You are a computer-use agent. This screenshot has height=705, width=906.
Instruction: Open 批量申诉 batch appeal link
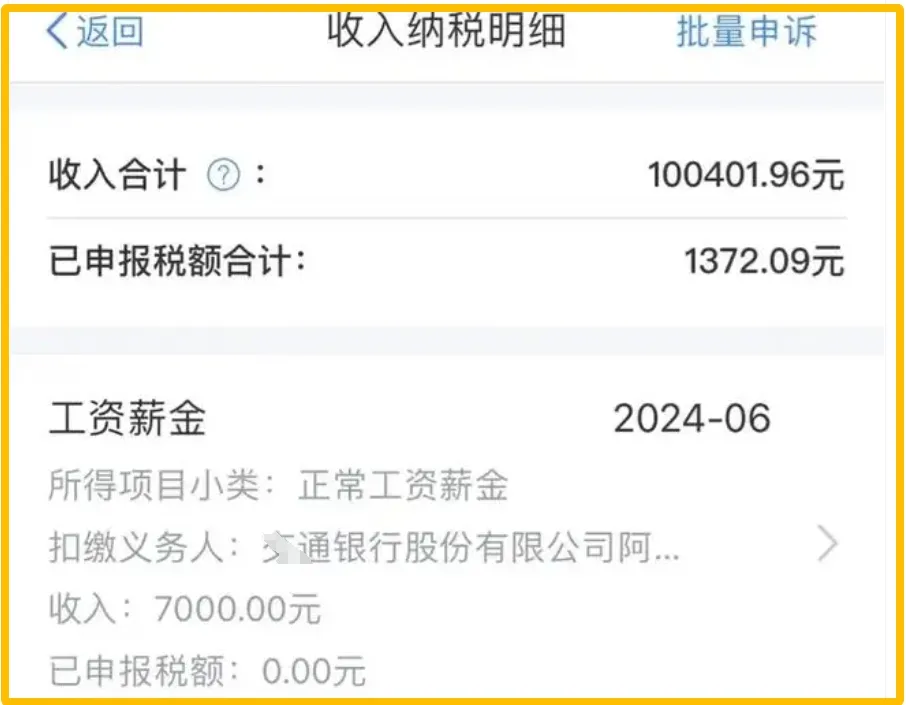[x=747, y=31]
